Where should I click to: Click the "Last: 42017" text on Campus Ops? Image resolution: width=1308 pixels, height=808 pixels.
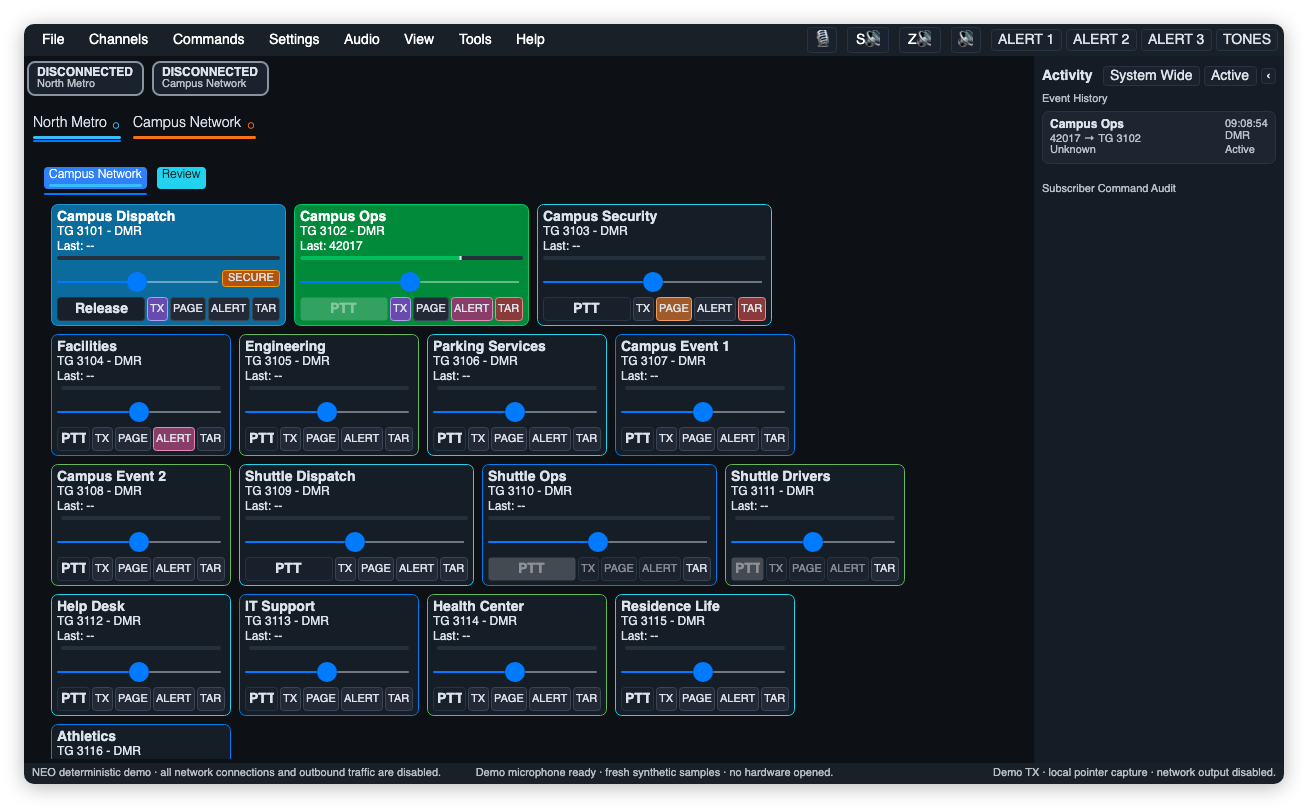[331, 246]
